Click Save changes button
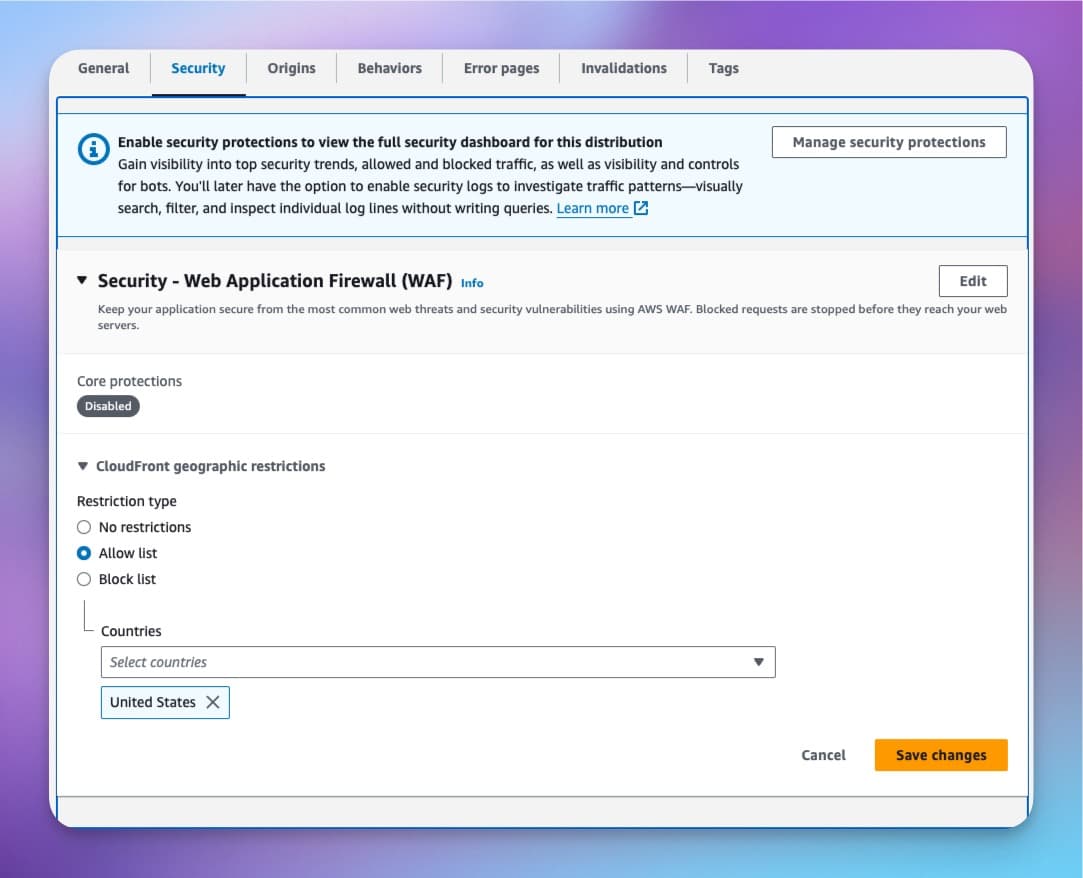Image resolution: width=1083 pixels, height=878 pixels. [941, 755]
